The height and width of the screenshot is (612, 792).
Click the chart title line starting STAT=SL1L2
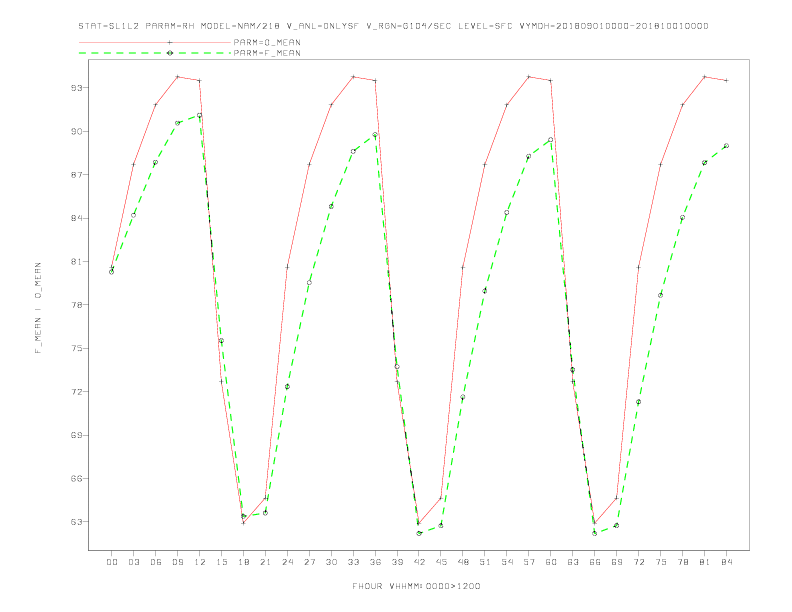coord(393,26)
